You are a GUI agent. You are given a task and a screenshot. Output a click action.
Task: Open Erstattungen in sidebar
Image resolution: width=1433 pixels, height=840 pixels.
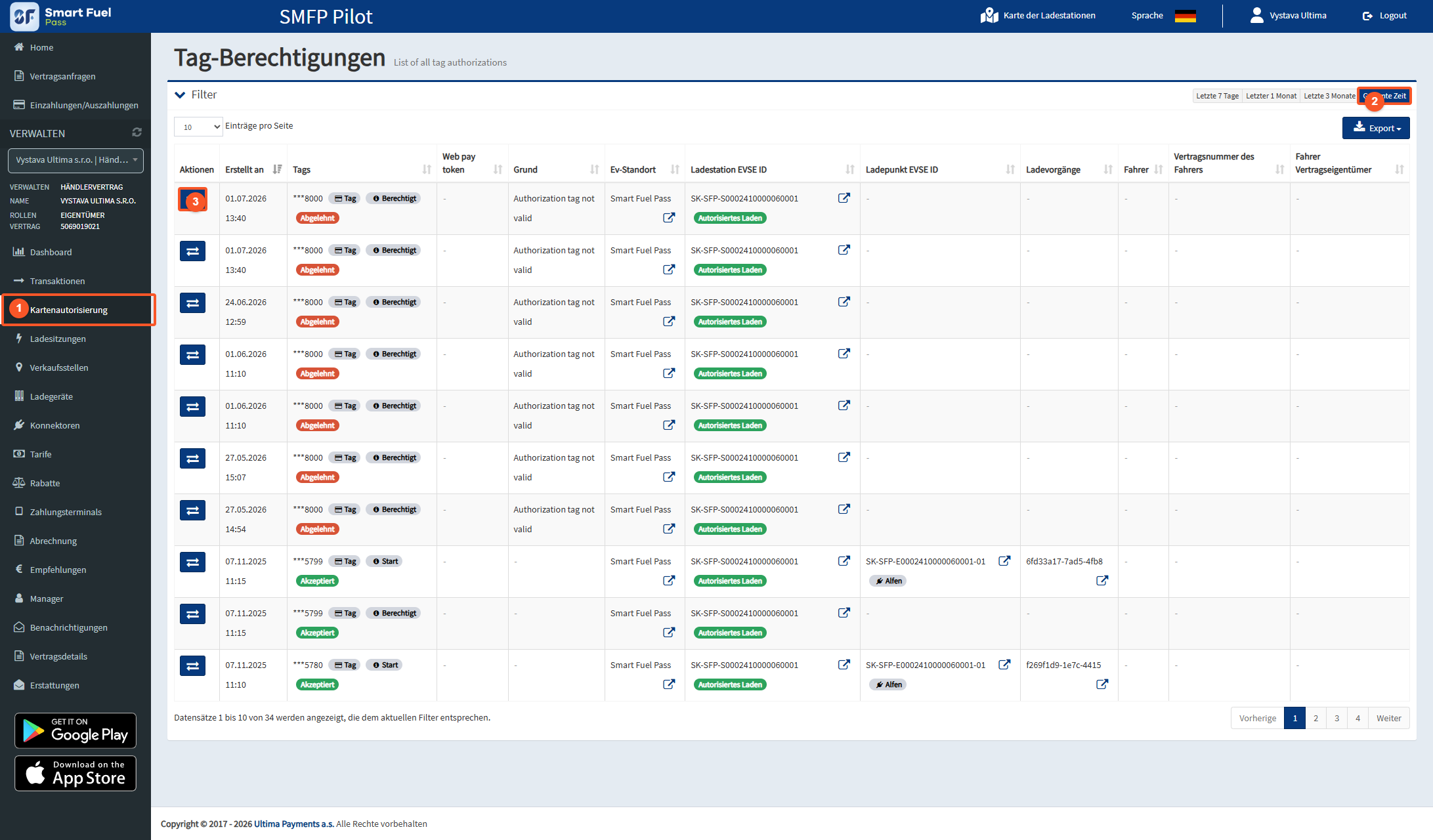pos(75,685)
